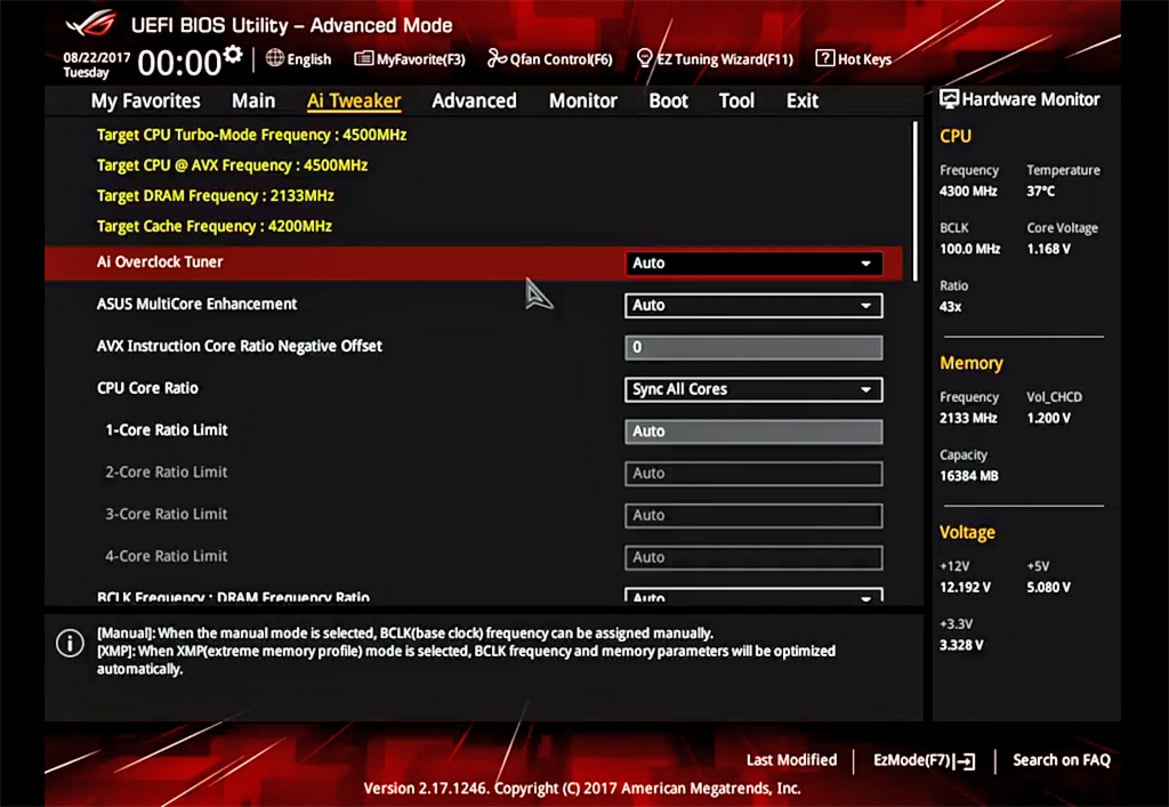Click the CPU heading in Hardware Monitor

pyautogui.click(x=955, y=136)
